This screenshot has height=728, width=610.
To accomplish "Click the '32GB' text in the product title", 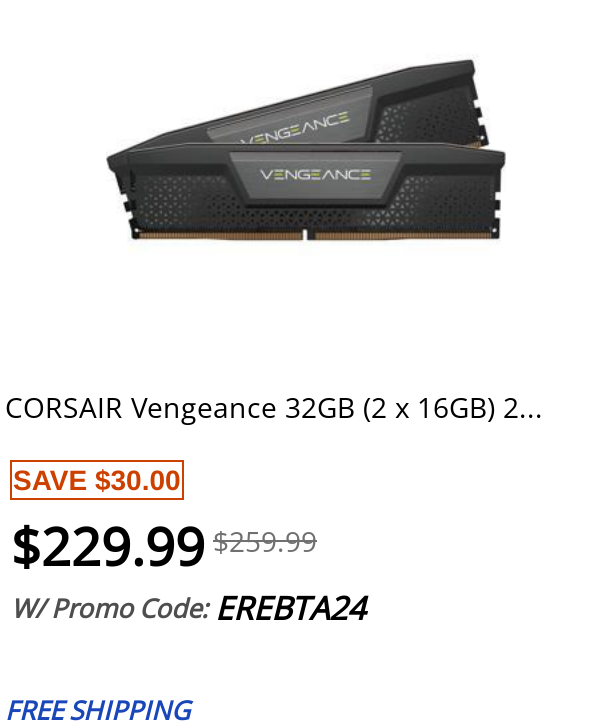I will (x=320, y=409).
